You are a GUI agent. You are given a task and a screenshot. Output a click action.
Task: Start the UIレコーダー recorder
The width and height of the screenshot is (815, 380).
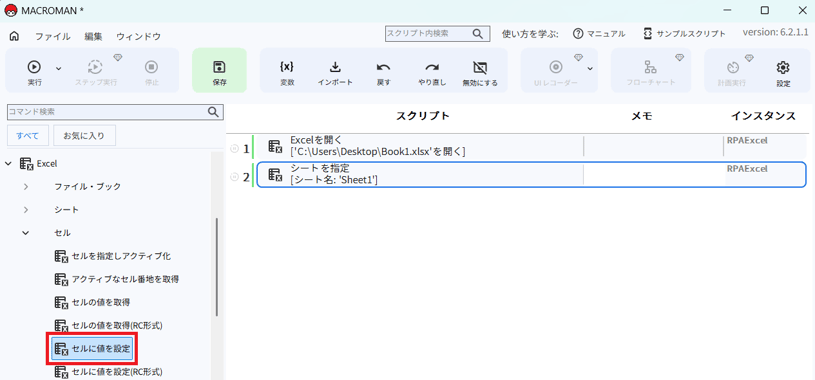(556, 73)
